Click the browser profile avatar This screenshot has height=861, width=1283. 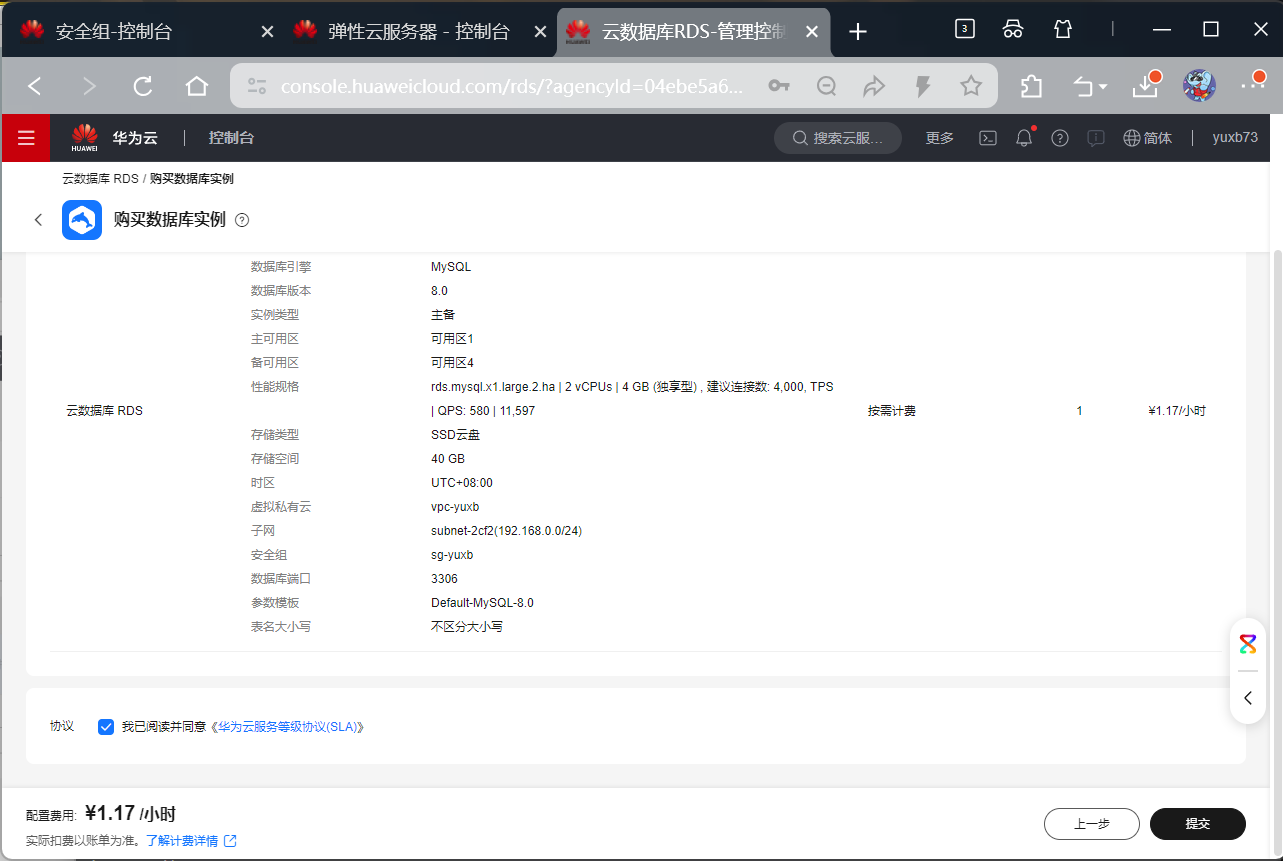click(x=1199, y=86)
